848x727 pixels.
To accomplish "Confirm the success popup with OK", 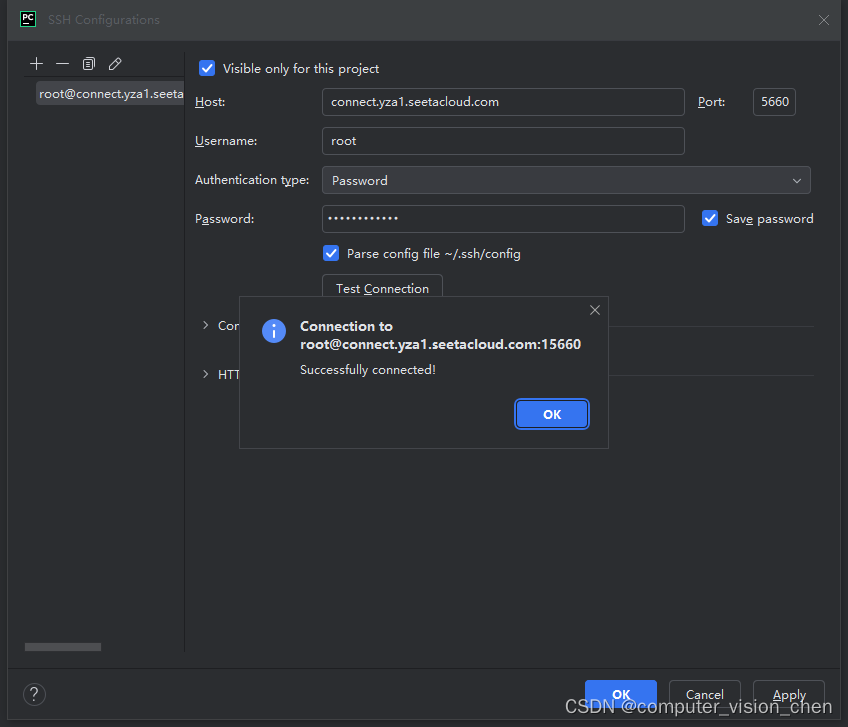I will (552, 414).
